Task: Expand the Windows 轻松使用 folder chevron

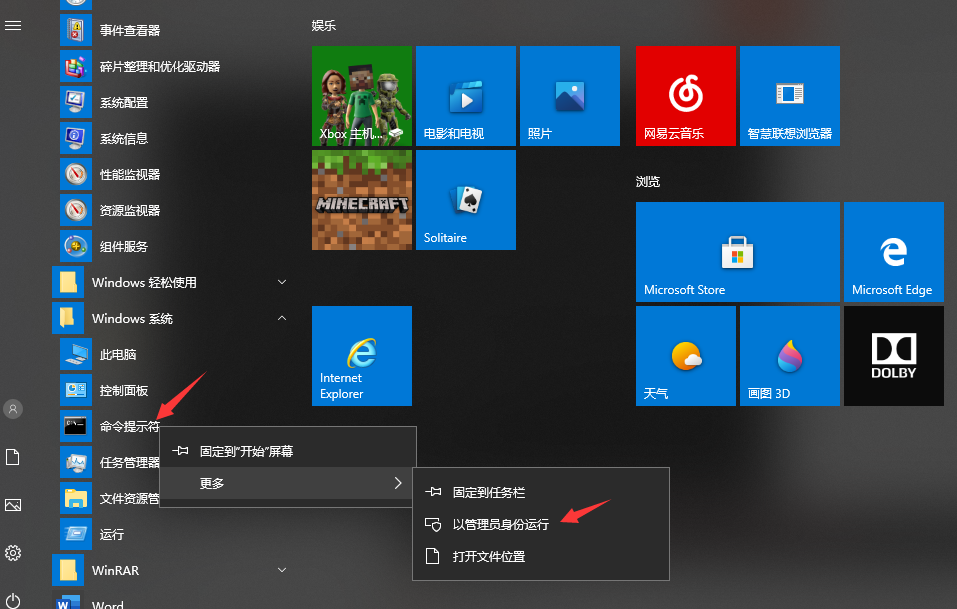Action: click(282, 282)
